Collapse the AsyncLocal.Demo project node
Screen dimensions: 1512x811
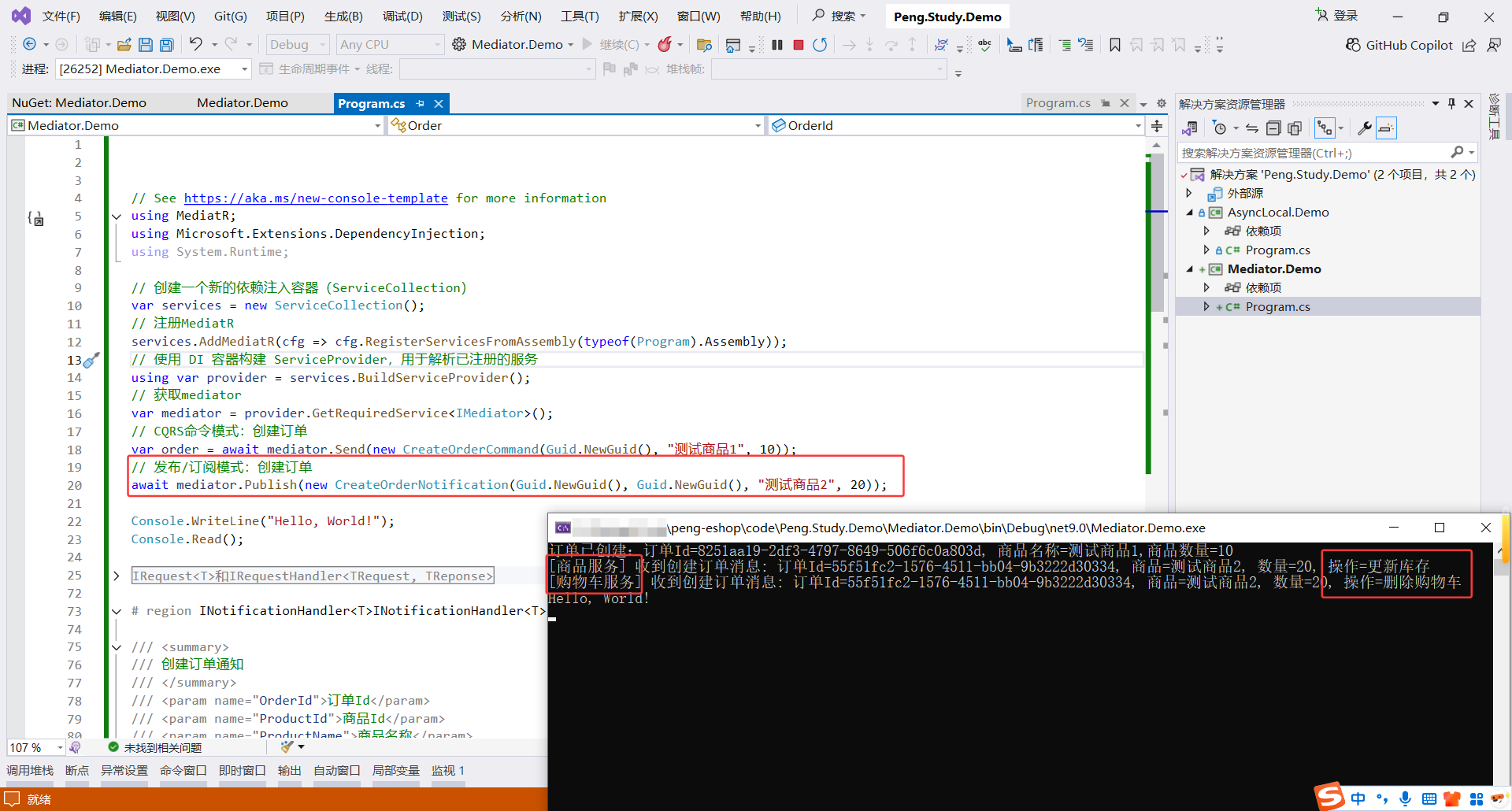point(1190,213)
